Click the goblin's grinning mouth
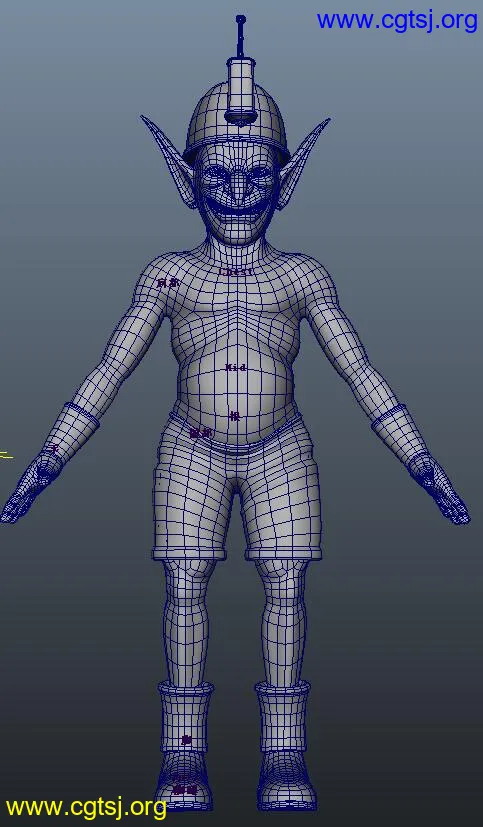Screen dimensions: 483x827 coord(237,213)
